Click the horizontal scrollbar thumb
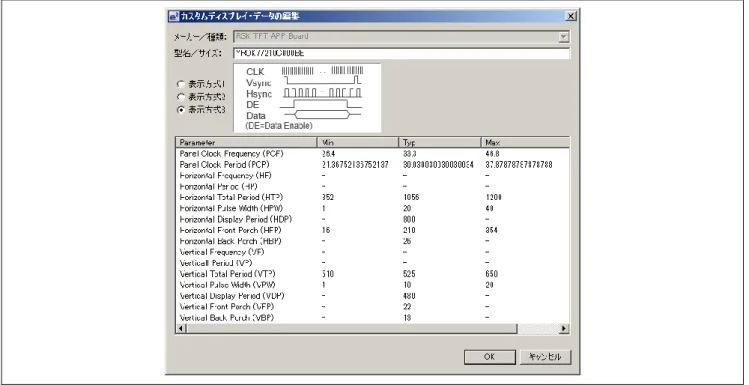The image size is (749, 385). tap(352, 329)
